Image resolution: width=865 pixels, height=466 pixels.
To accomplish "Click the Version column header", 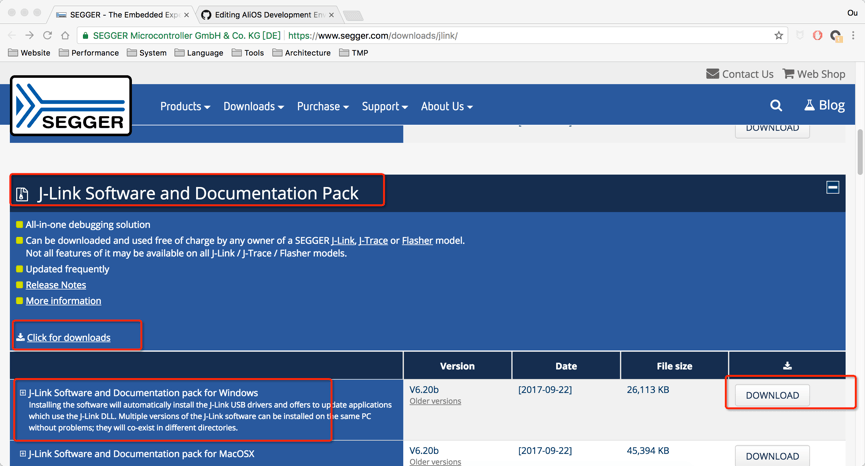I will pos(457,366).
